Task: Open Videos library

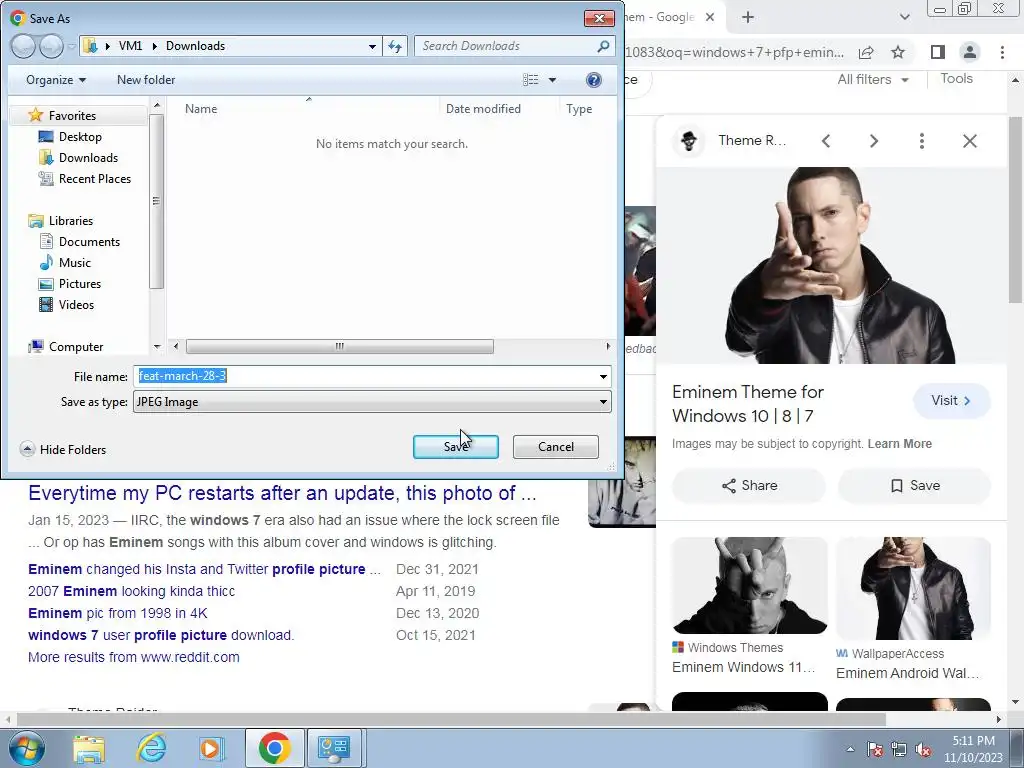Action: click(x=76, y=304)
